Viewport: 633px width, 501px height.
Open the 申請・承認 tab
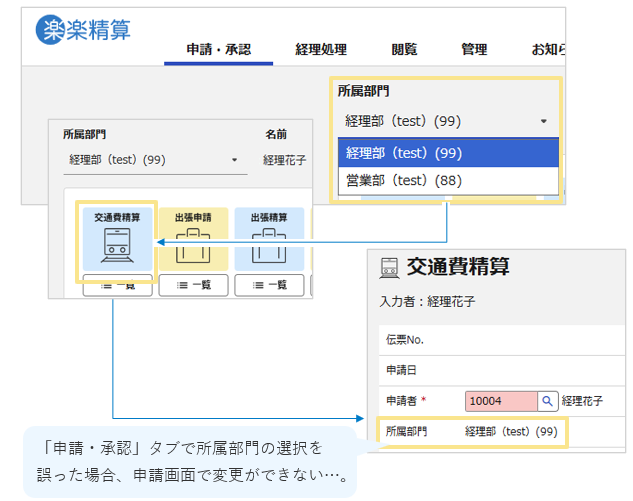[218, 50]
